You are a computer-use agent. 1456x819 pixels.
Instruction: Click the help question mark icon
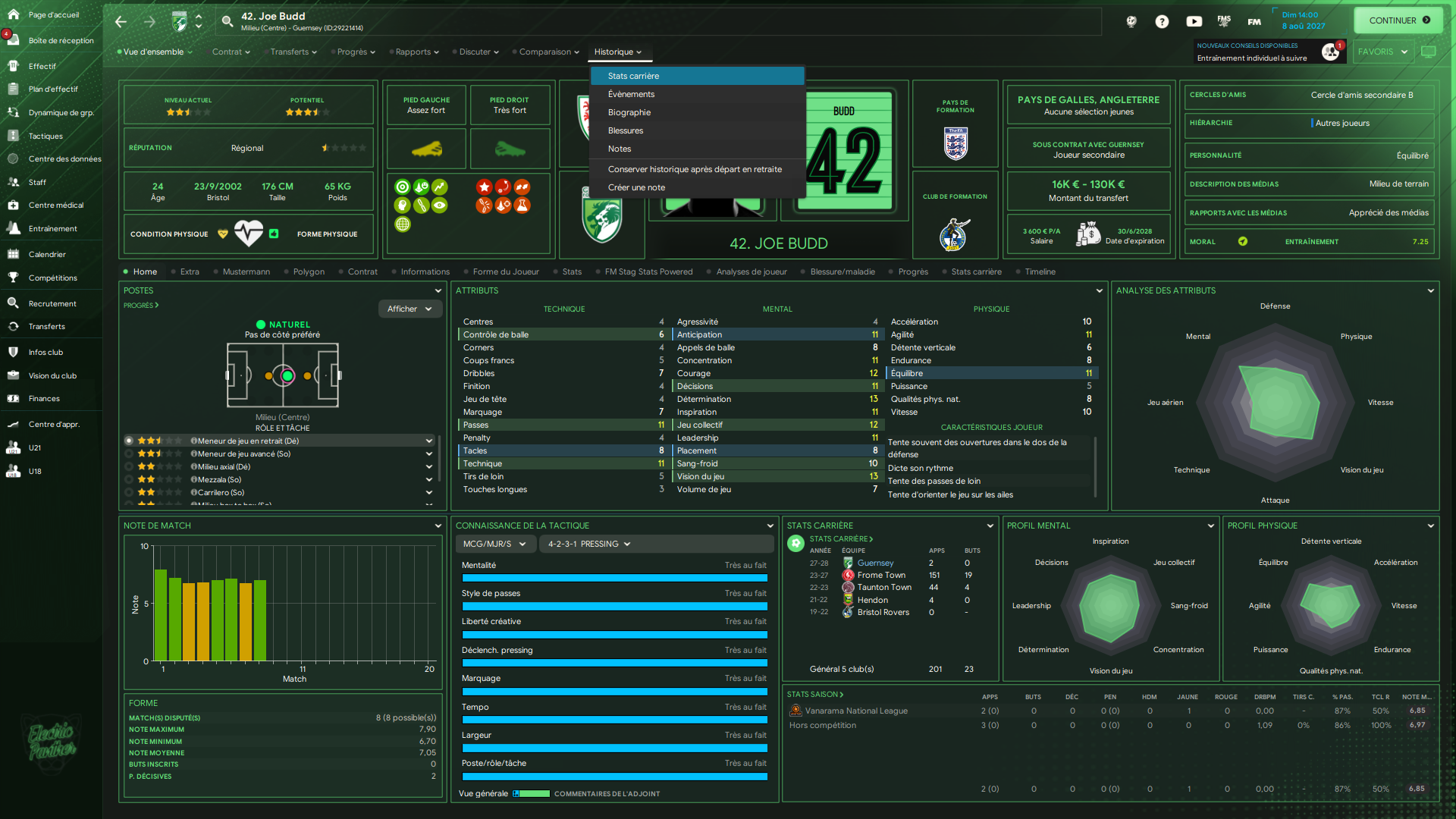click(1162, 21)
